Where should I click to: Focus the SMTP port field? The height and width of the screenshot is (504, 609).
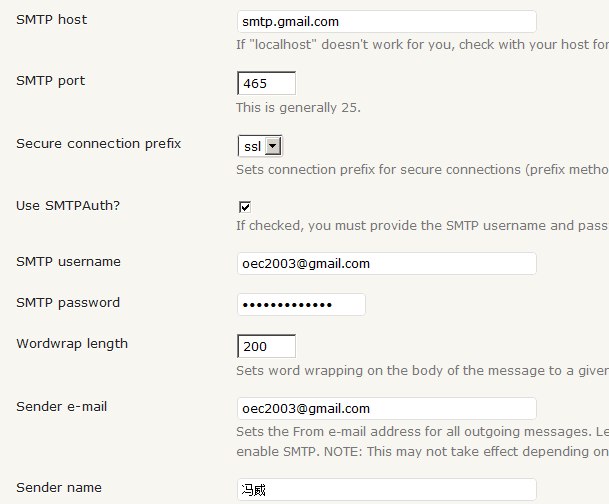[266, 83]
